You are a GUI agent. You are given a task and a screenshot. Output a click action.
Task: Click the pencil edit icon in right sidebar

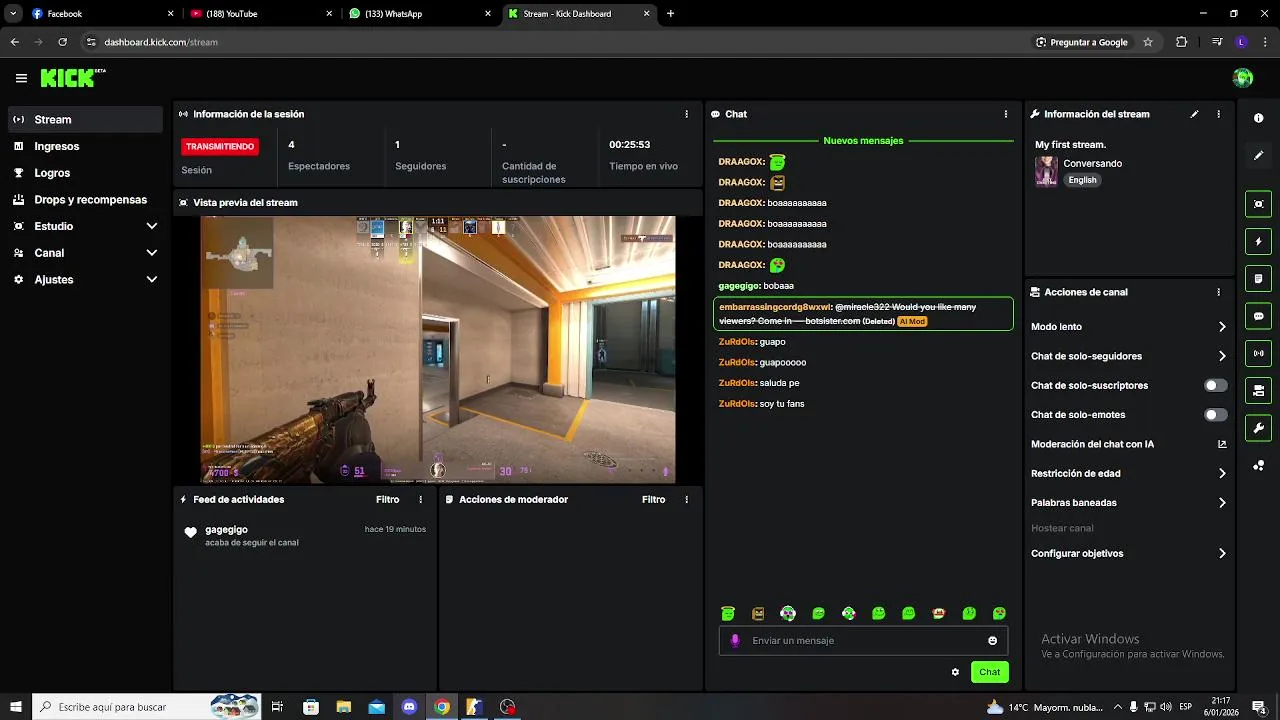(x=1259, y=156)
